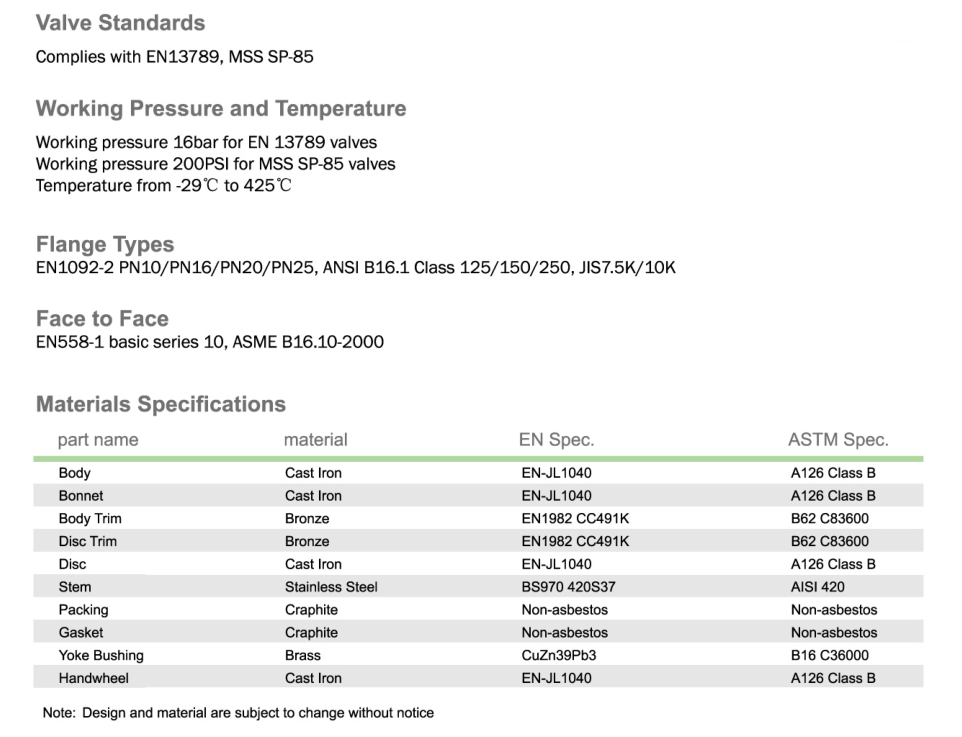Image resolution: width=962 pixels, height=737 pixels.
Task: Click the Valve Standards heading
Action: [120, 23]
